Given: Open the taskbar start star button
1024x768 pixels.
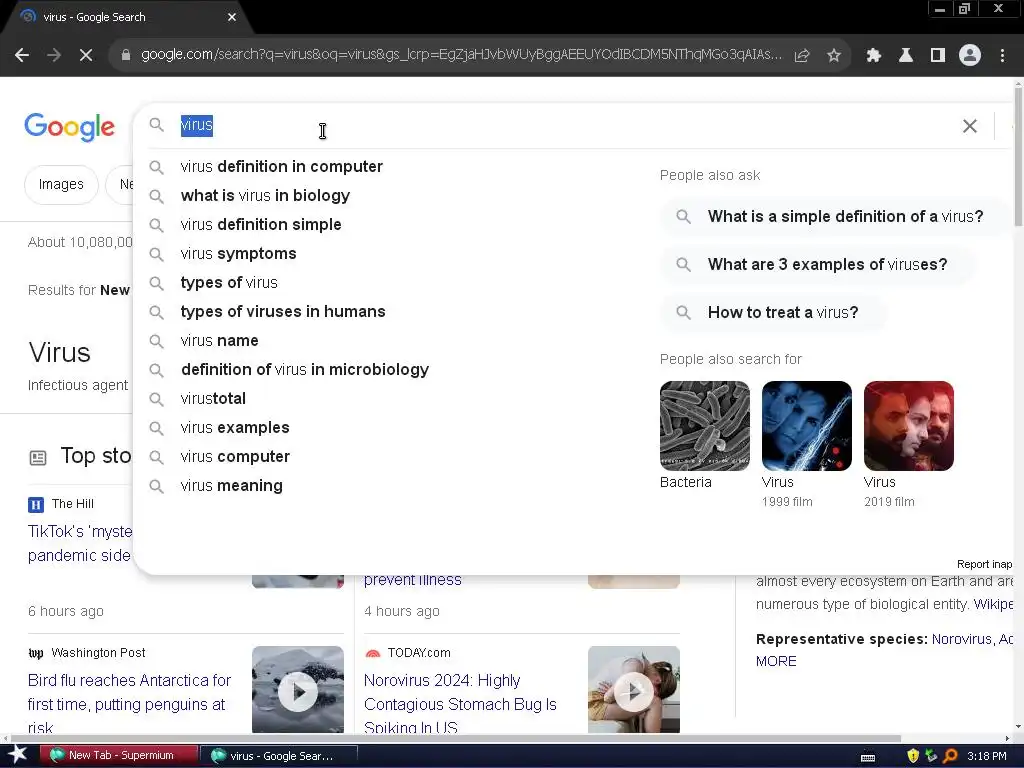Looking at the screenshot, I should tap(18, 755).
